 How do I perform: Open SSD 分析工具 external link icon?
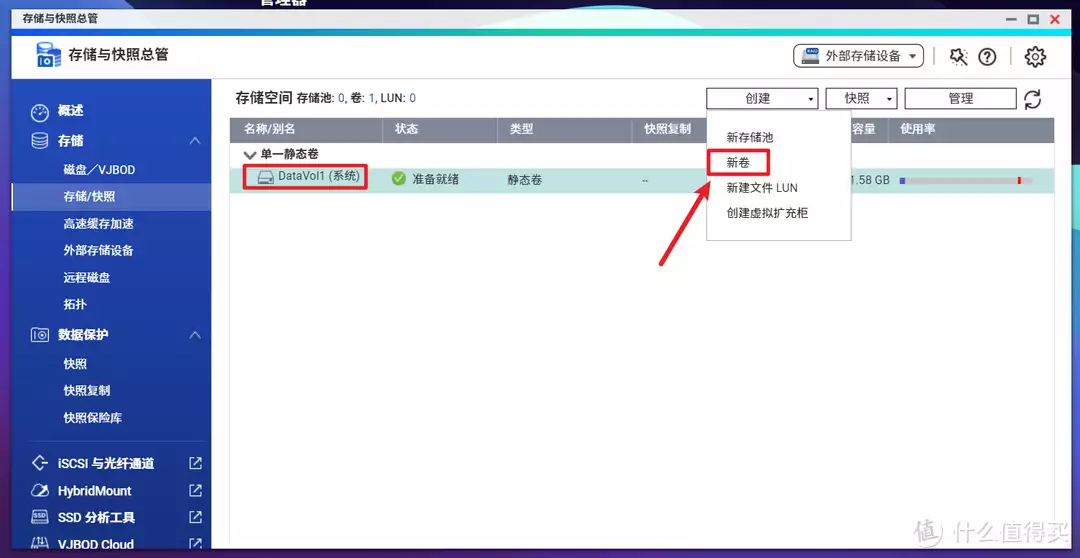(196, 517)
